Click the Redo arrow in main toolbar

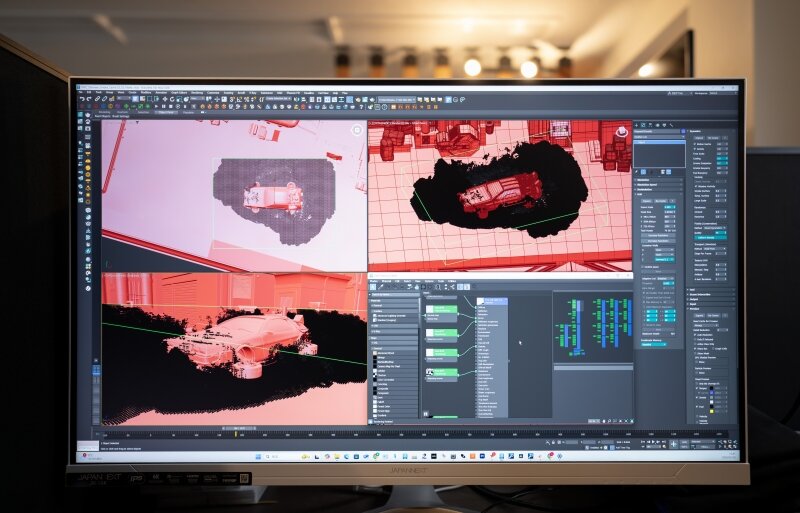point(90,98)
